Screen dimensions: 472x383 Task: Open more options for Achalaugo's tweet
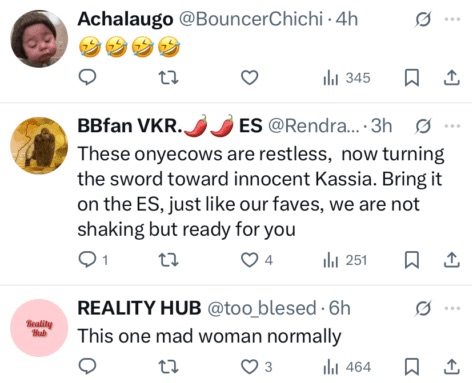tap(452, 19)
